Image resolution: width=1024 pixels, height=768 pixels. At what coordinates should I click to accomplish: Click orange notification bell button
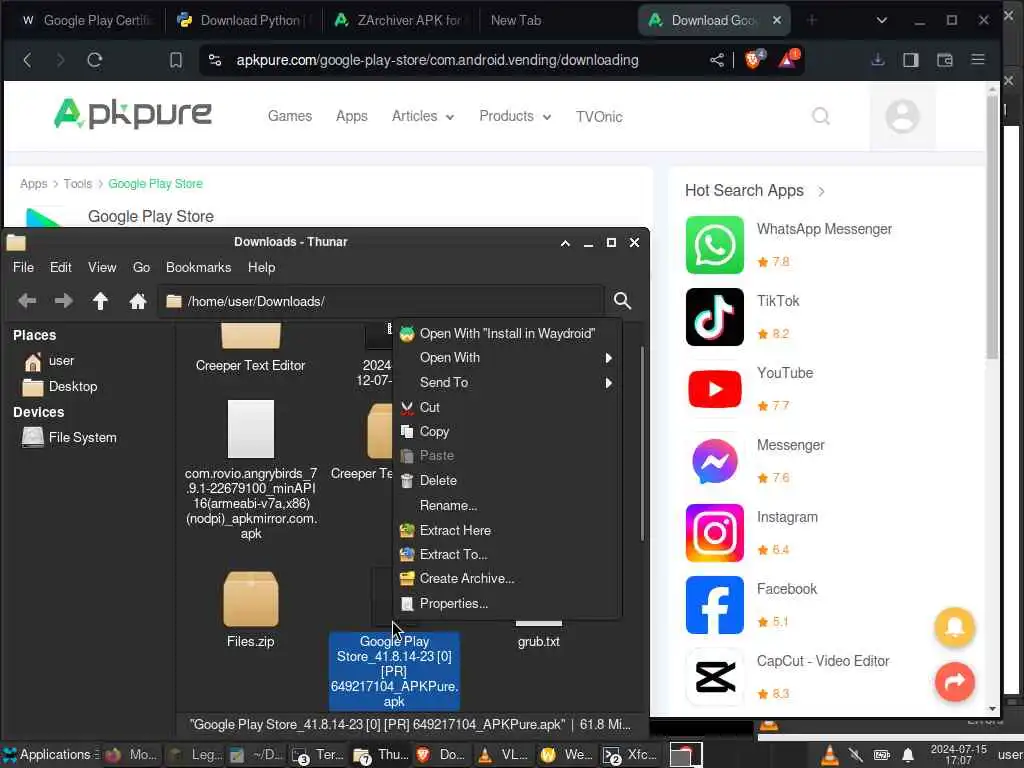pos(954,627)
